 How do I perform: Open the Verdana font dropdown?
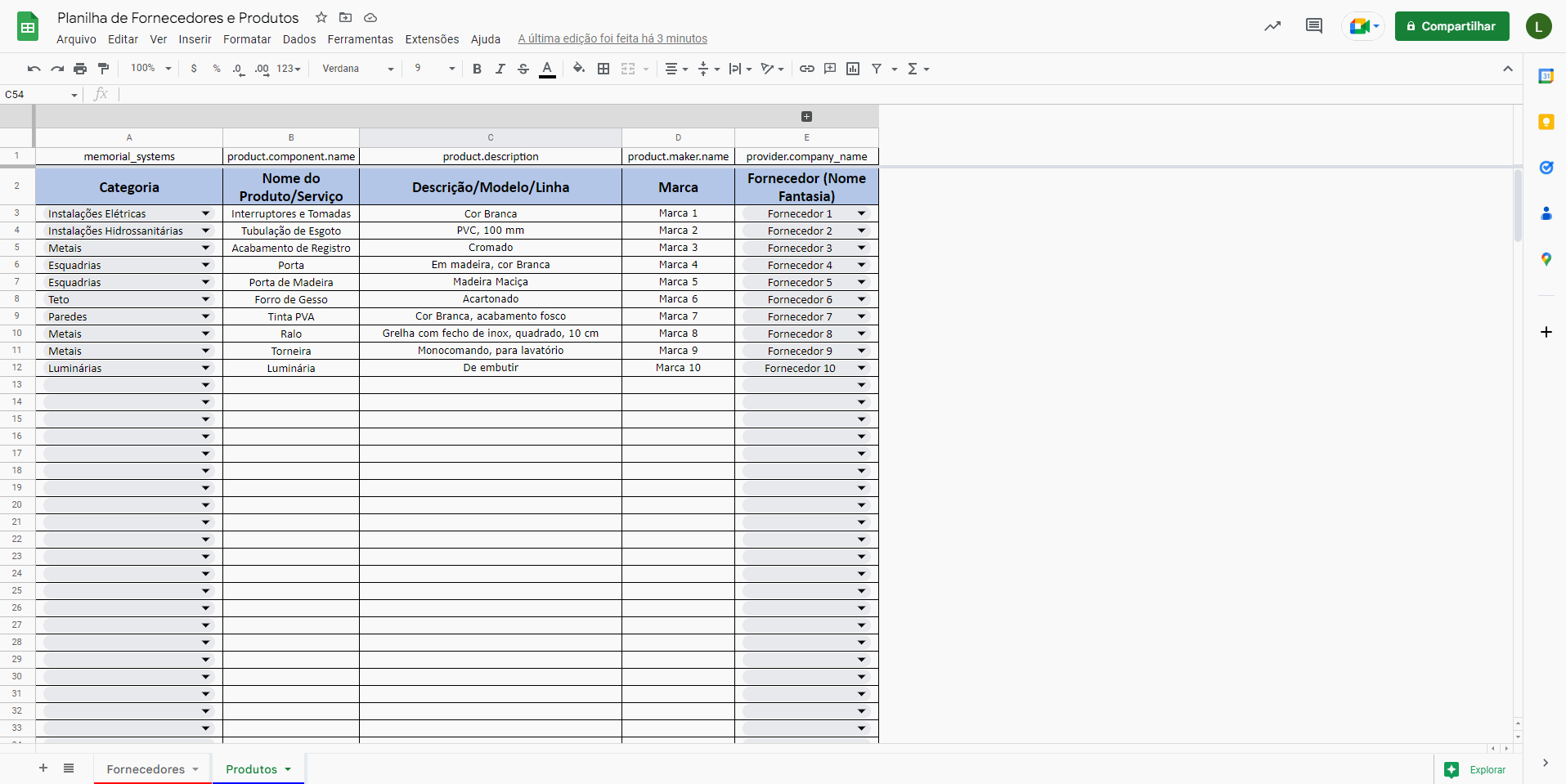pyautogui.click(x=357, y=69)
